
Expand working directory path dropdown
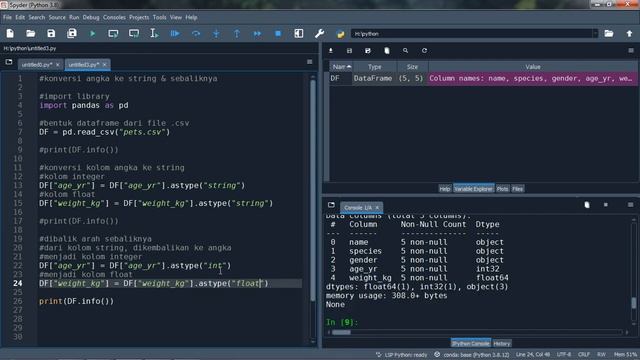coord(595,33)
